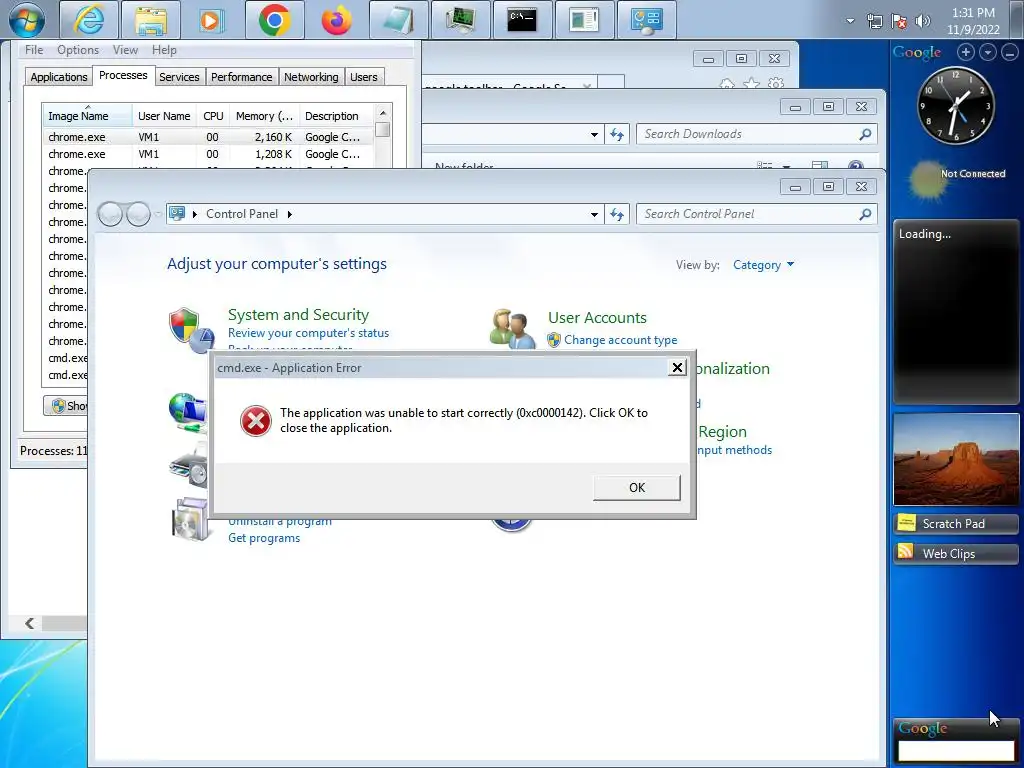Click the weather gadget showing Not Connected
Viewport: 1024px width, 768px height.
[957, 178]
